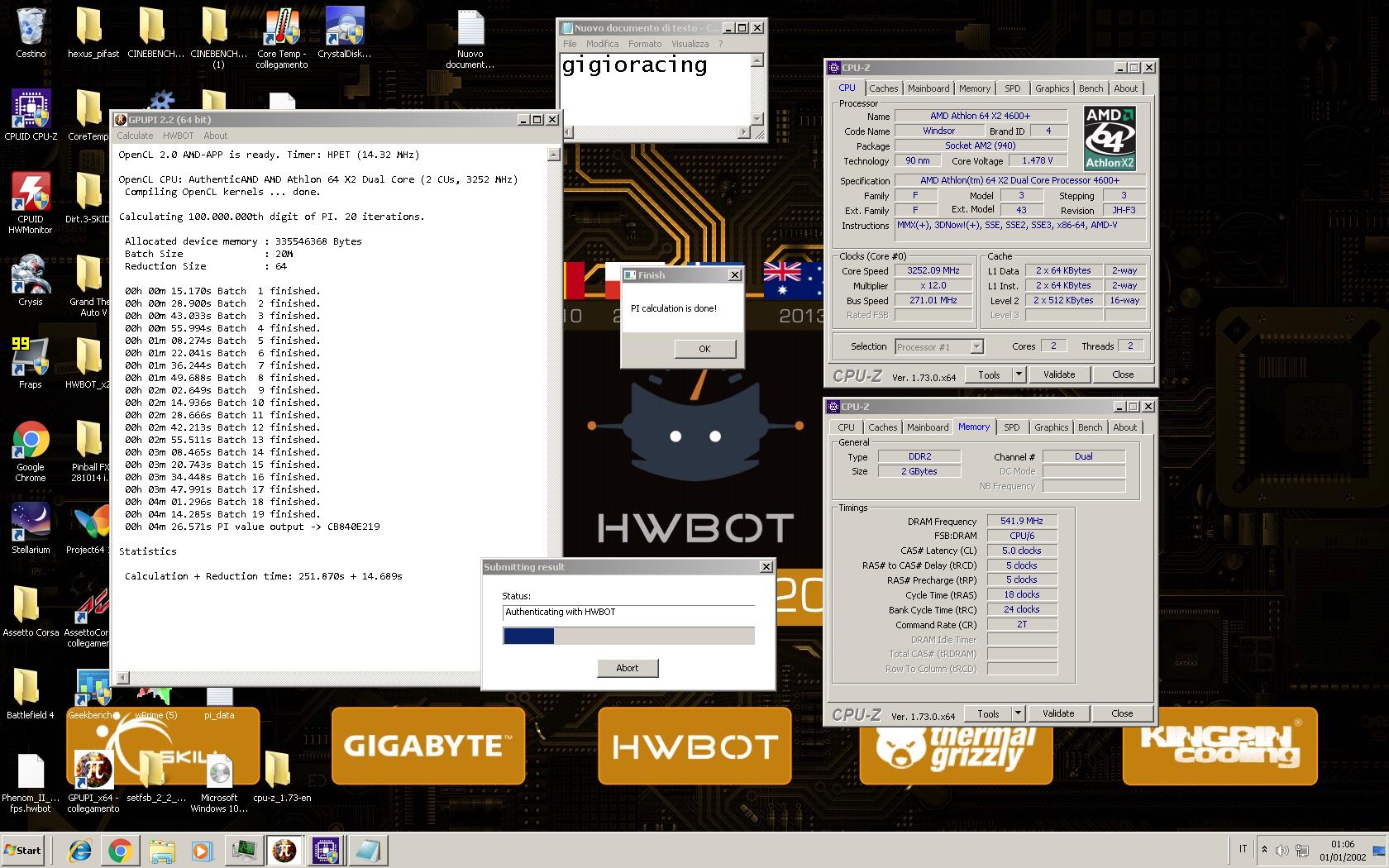
Task: Switch to CPU tab in lower CPU-Z
Action: [846, 427]
